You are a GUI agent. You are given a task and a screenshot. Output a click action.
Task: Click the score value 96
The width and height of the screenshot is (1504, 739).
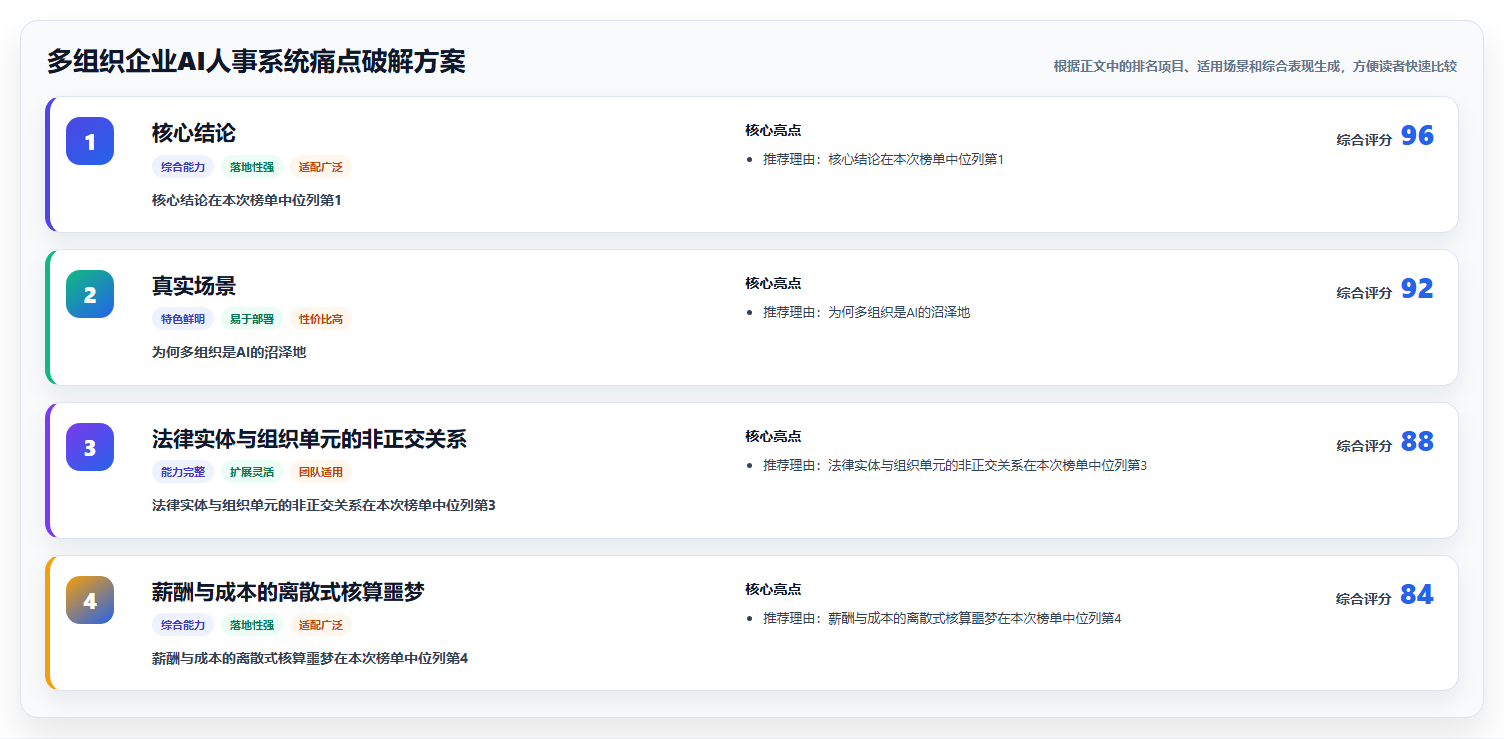(1417, 136)
